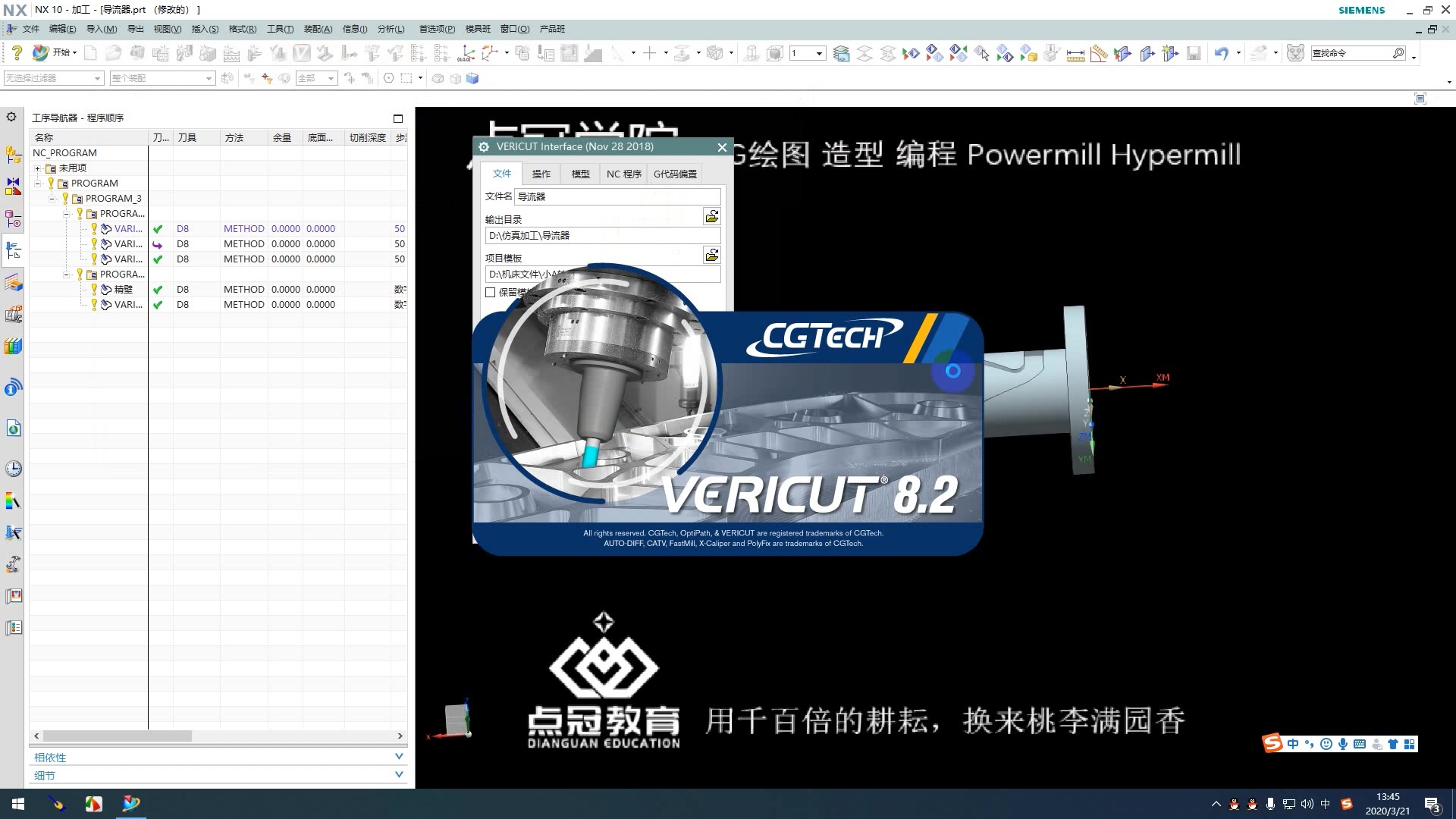Click the find command magnifier icon
Screen dimensions: 1456x819
click(x=1398, y=53)
